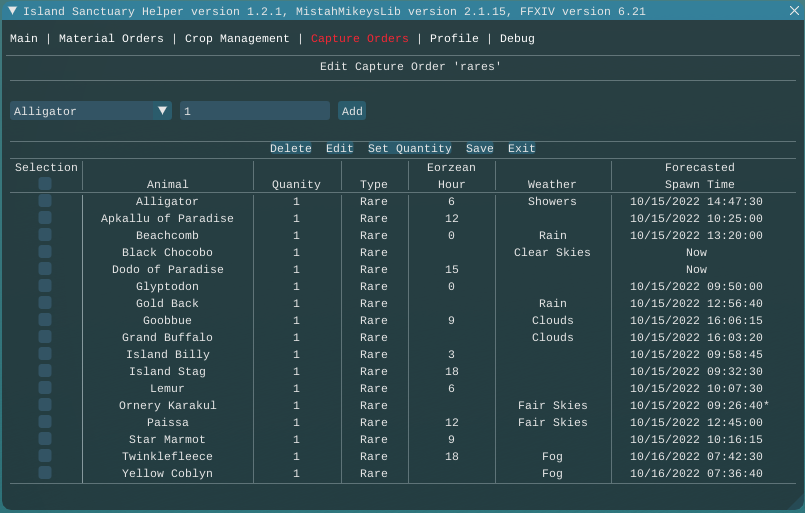The width and height of the screenshot is (805, 513).
Task: Close the Island Sanctuary Helper window
Action: click(x=793, y=11)
